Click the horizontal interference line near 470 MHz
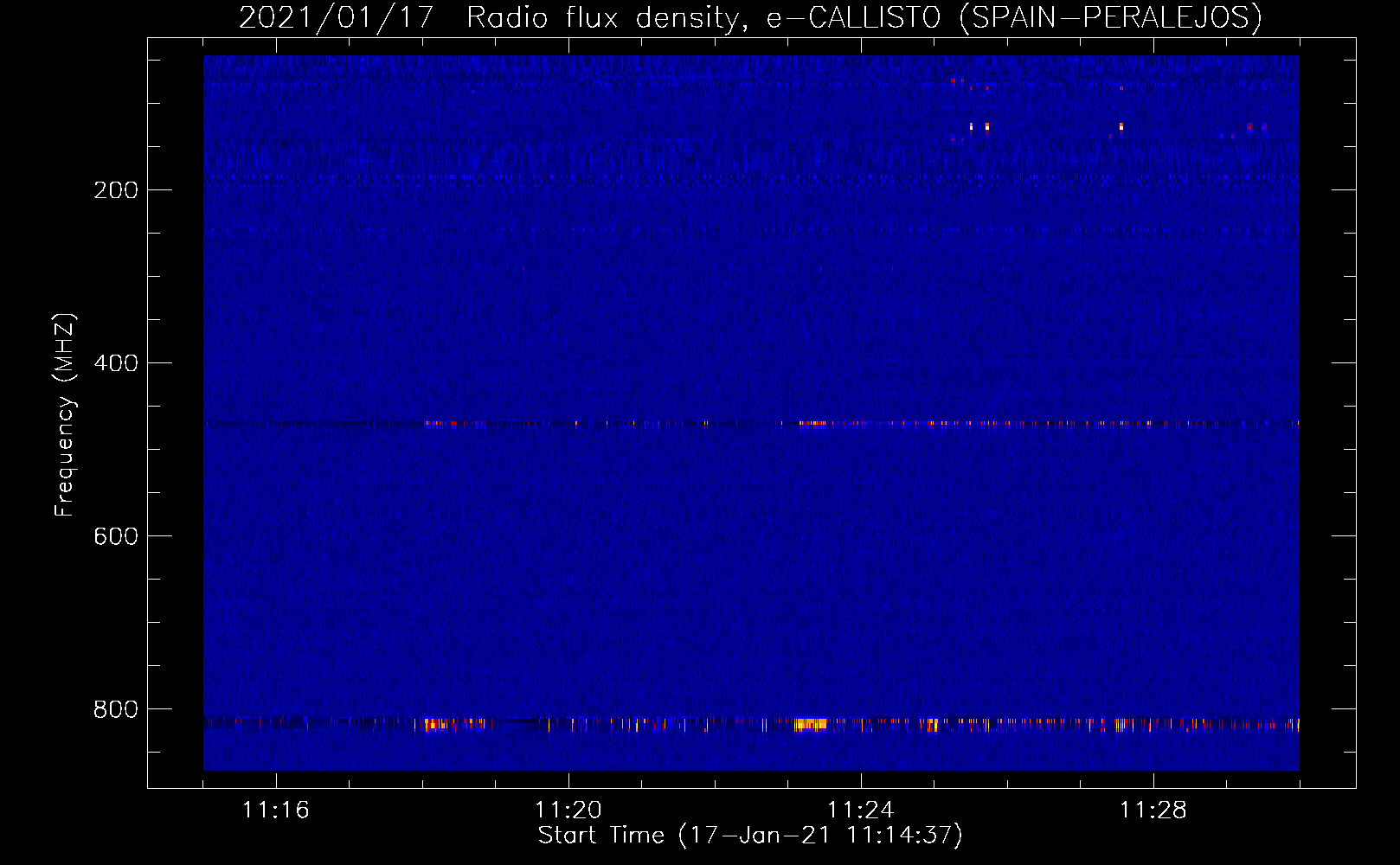This screenshot has height=865, width=1400. (x=751, y=424)
